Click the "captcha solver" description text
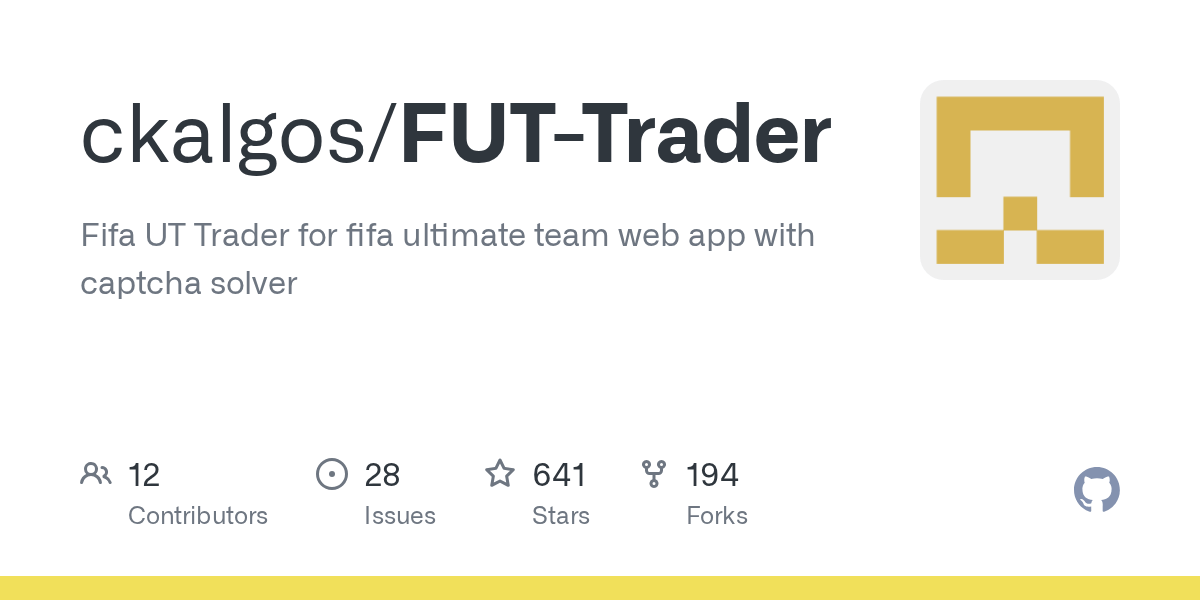Viewport: 1200px width, 600px height. 188,283
